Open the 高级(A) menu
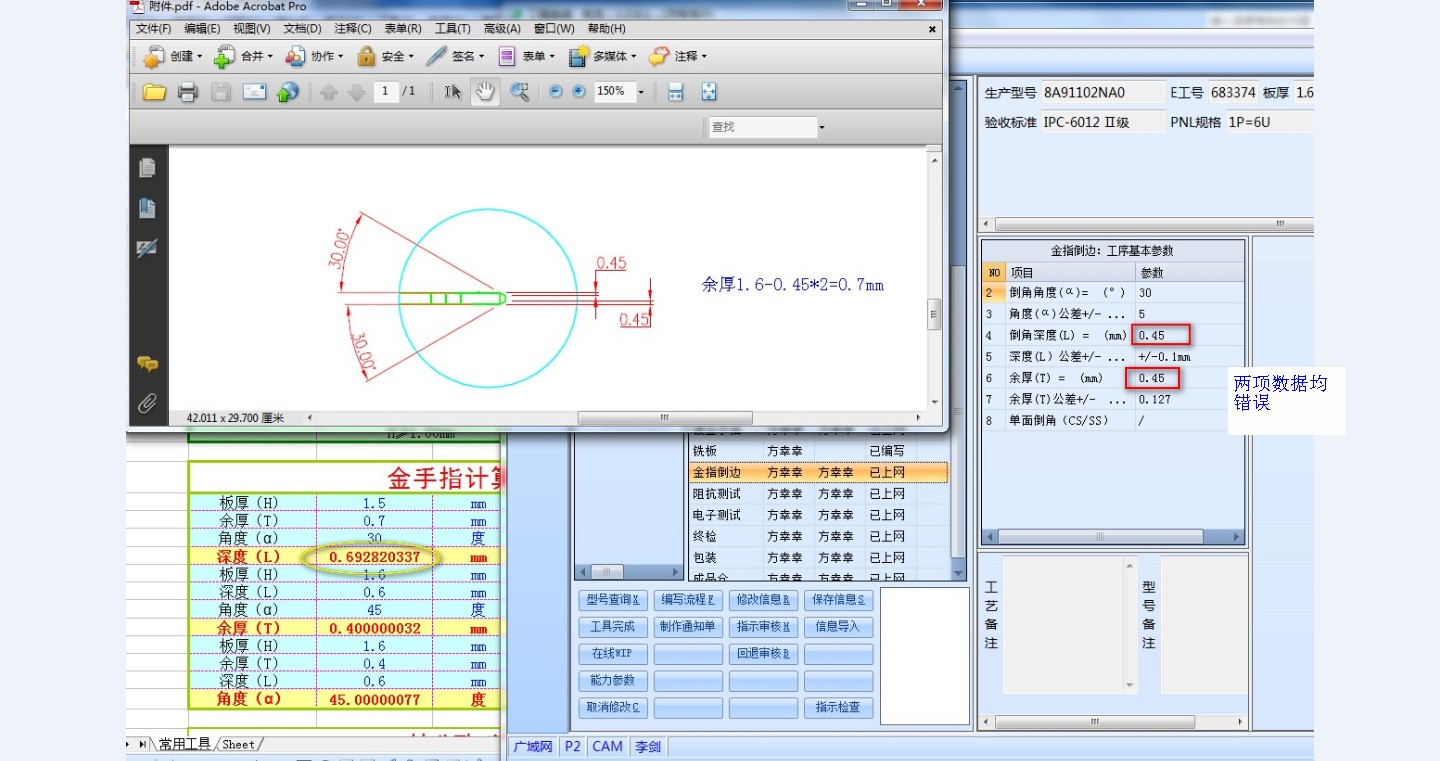1440x761 pixels. tap(502, 29)
